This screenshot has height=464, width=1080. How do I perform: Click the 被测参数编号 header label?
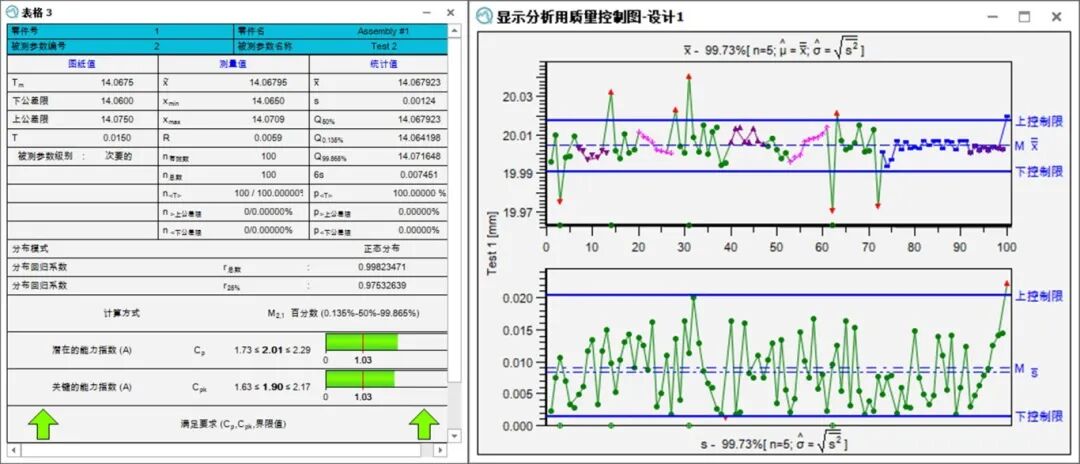[x=36, y=47]
